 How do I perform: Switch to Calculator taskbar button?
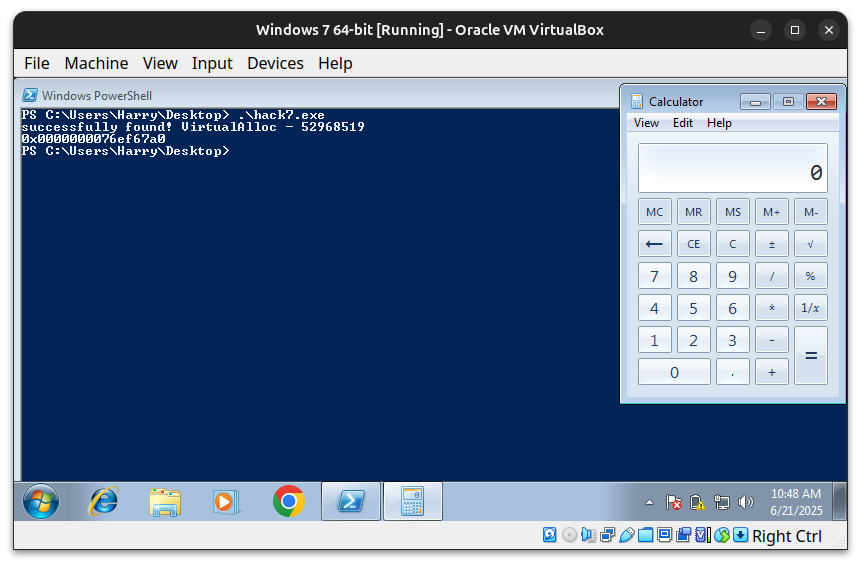413,501
